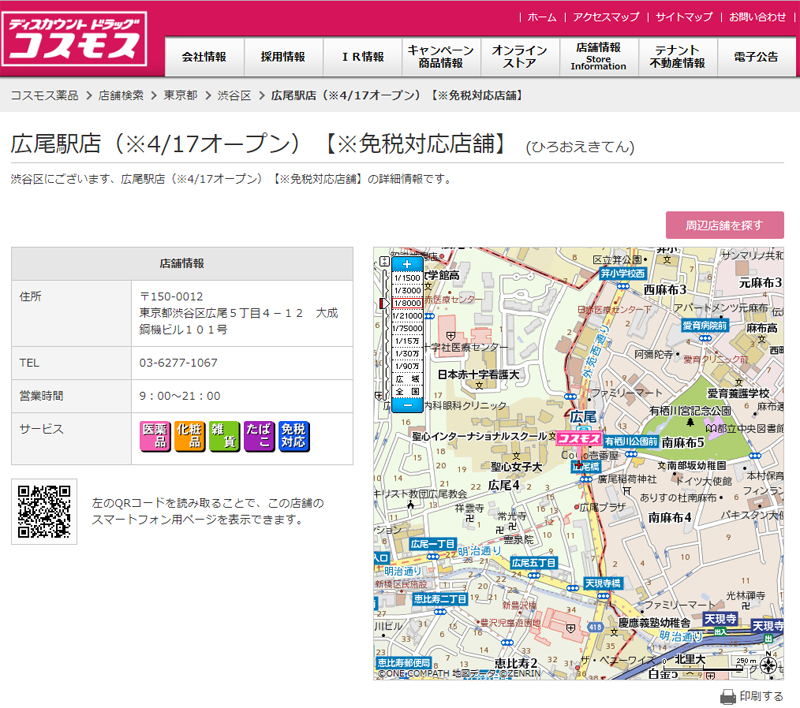Click the map zoom slider handle
Image resolution: width=800 pixels, height=708 pixels.
tap(385, 303)
